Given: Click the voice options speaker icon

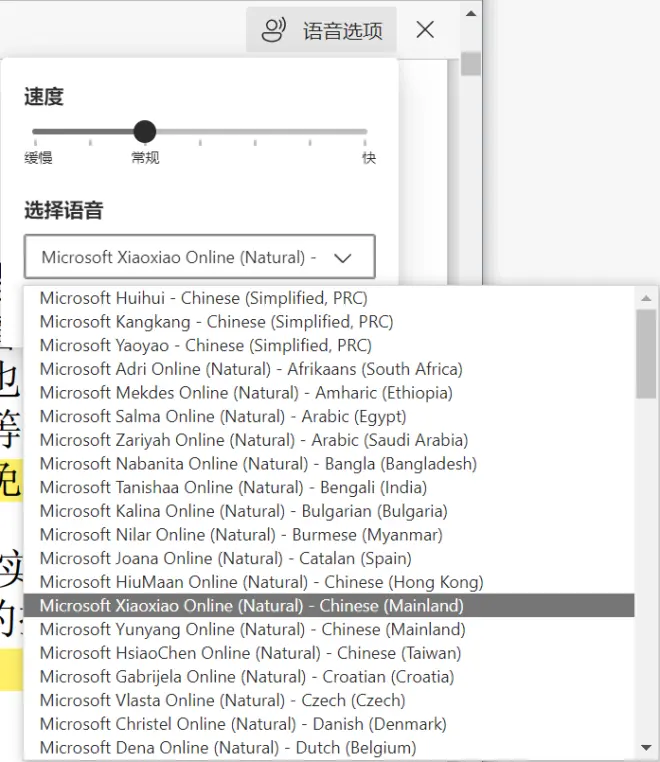Looking at the screenshot, I should [x=274, y=30].
